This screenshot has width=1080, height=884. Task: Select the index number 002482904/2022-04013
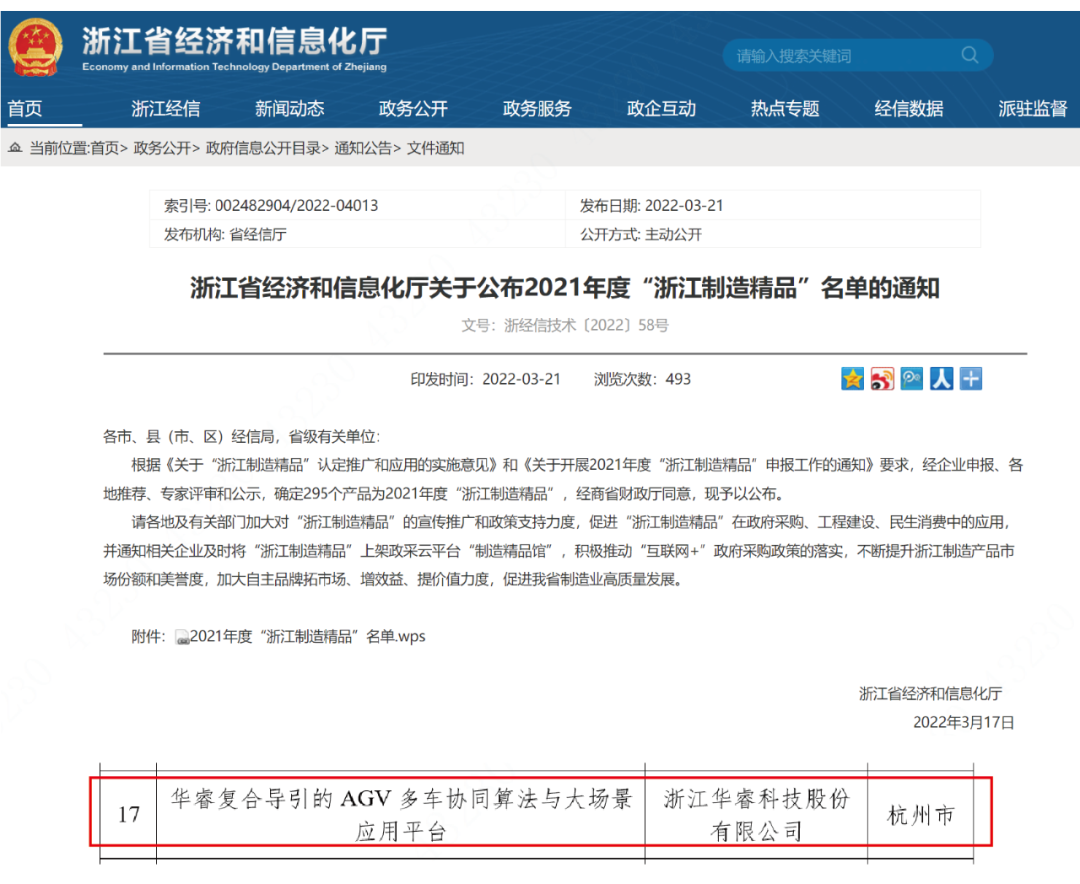point(296,205)
